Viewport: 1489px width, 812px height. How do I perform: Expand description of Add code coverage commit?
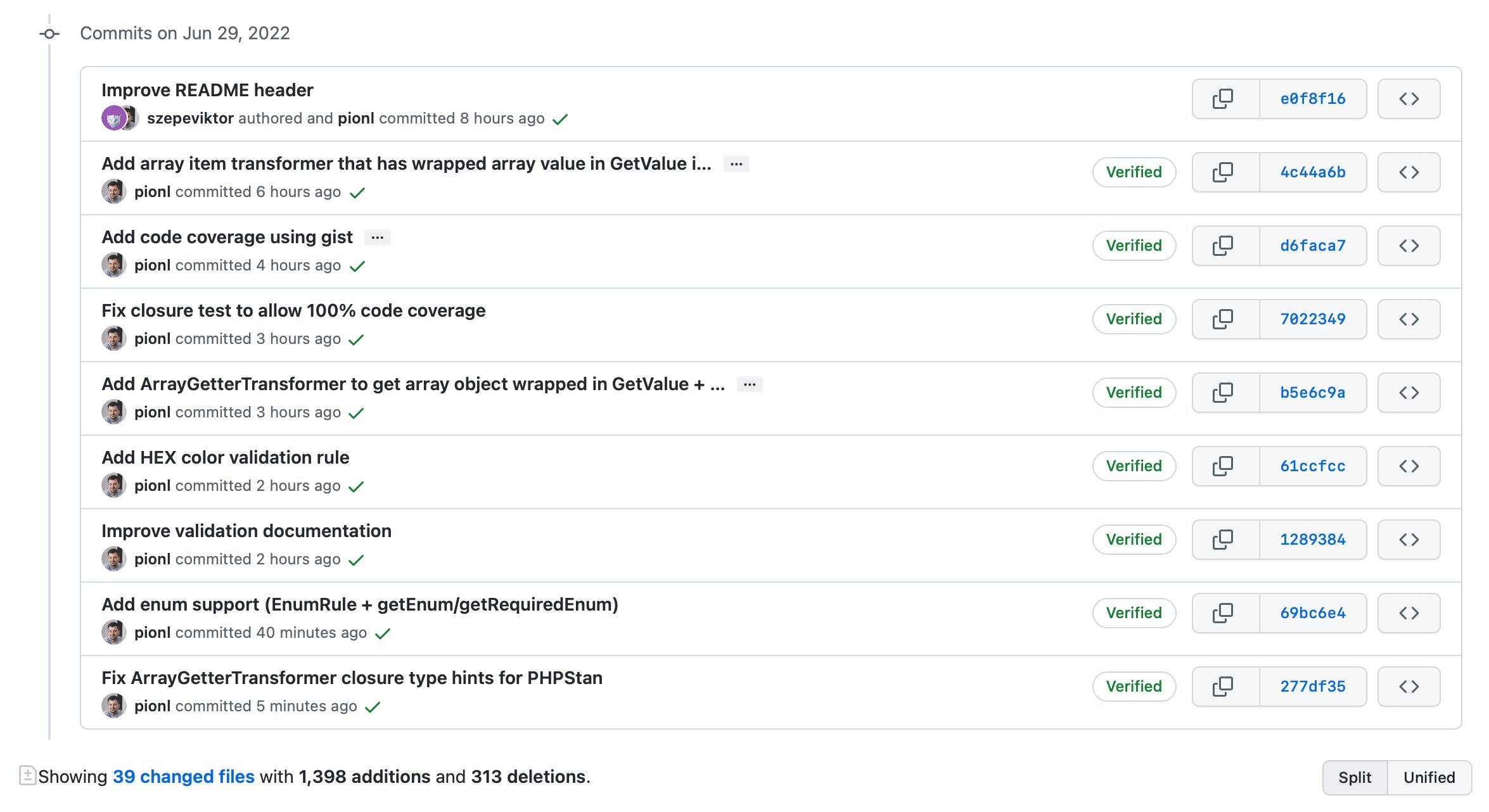[x=378, y=238]
